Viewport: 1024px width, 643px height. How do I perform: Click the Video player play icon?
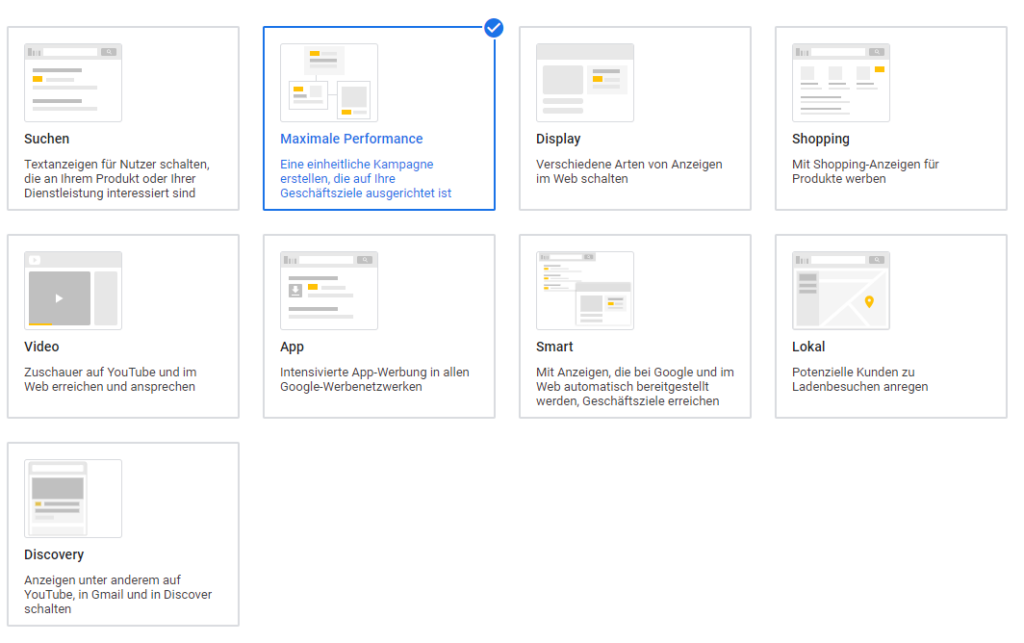pos(59,298)
